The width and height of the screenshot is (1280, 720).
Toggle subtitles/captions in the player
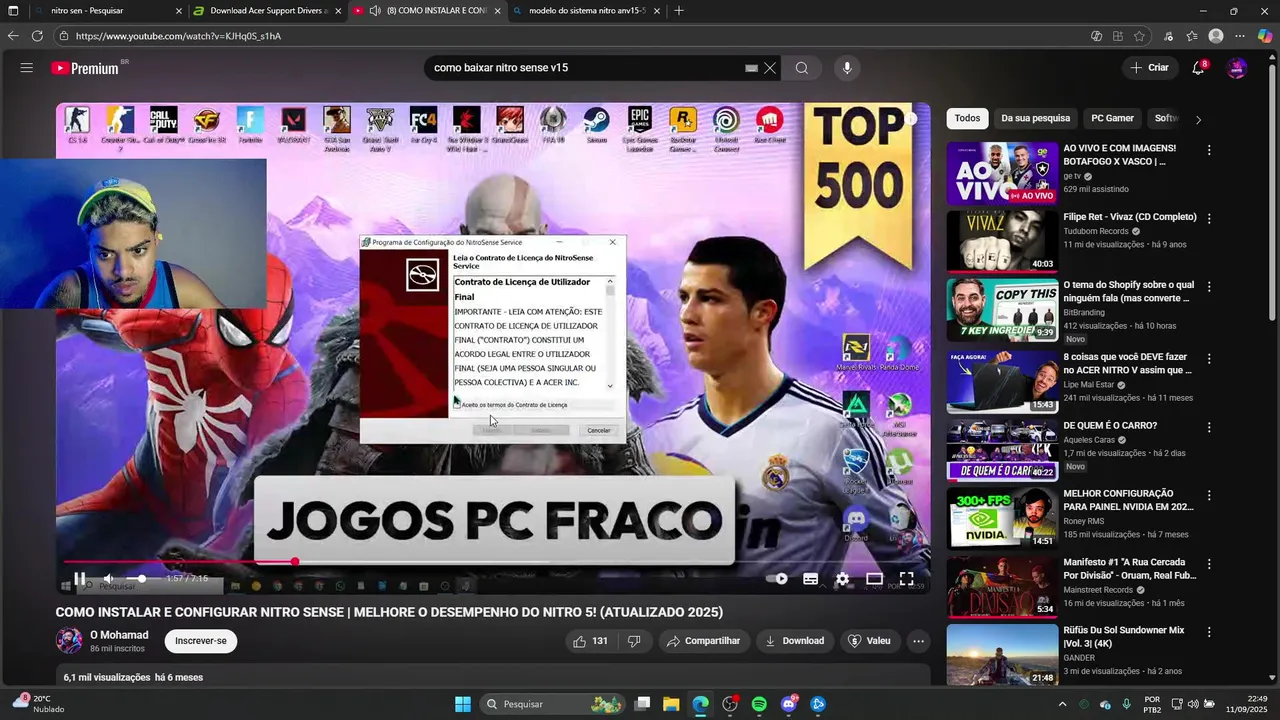[x=811, y=578]
